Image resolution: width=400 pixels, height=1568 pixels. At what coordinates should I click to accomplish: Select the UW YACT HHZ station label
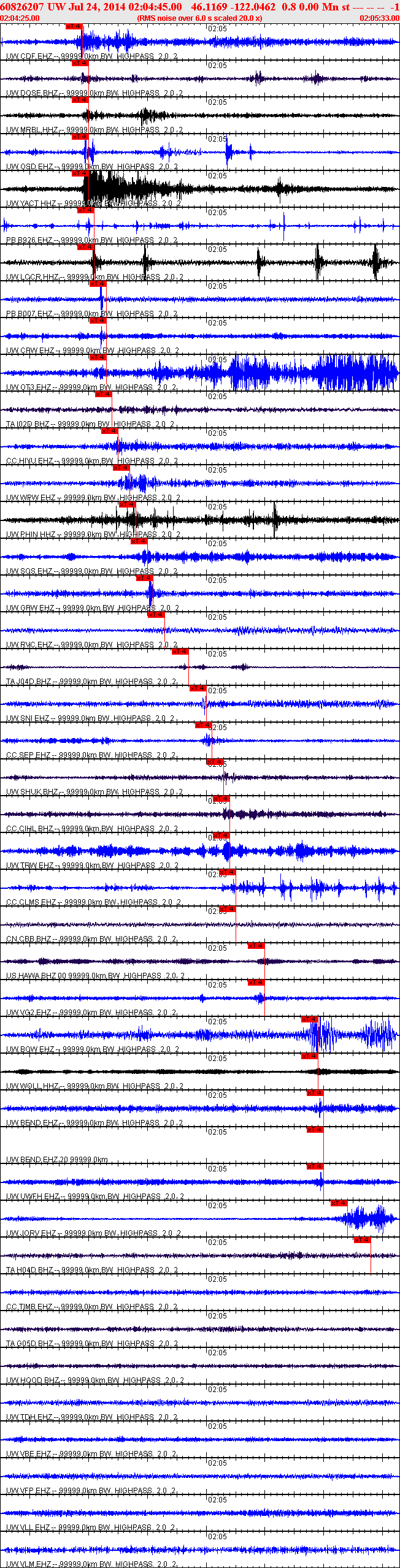(x=93, y=204)
